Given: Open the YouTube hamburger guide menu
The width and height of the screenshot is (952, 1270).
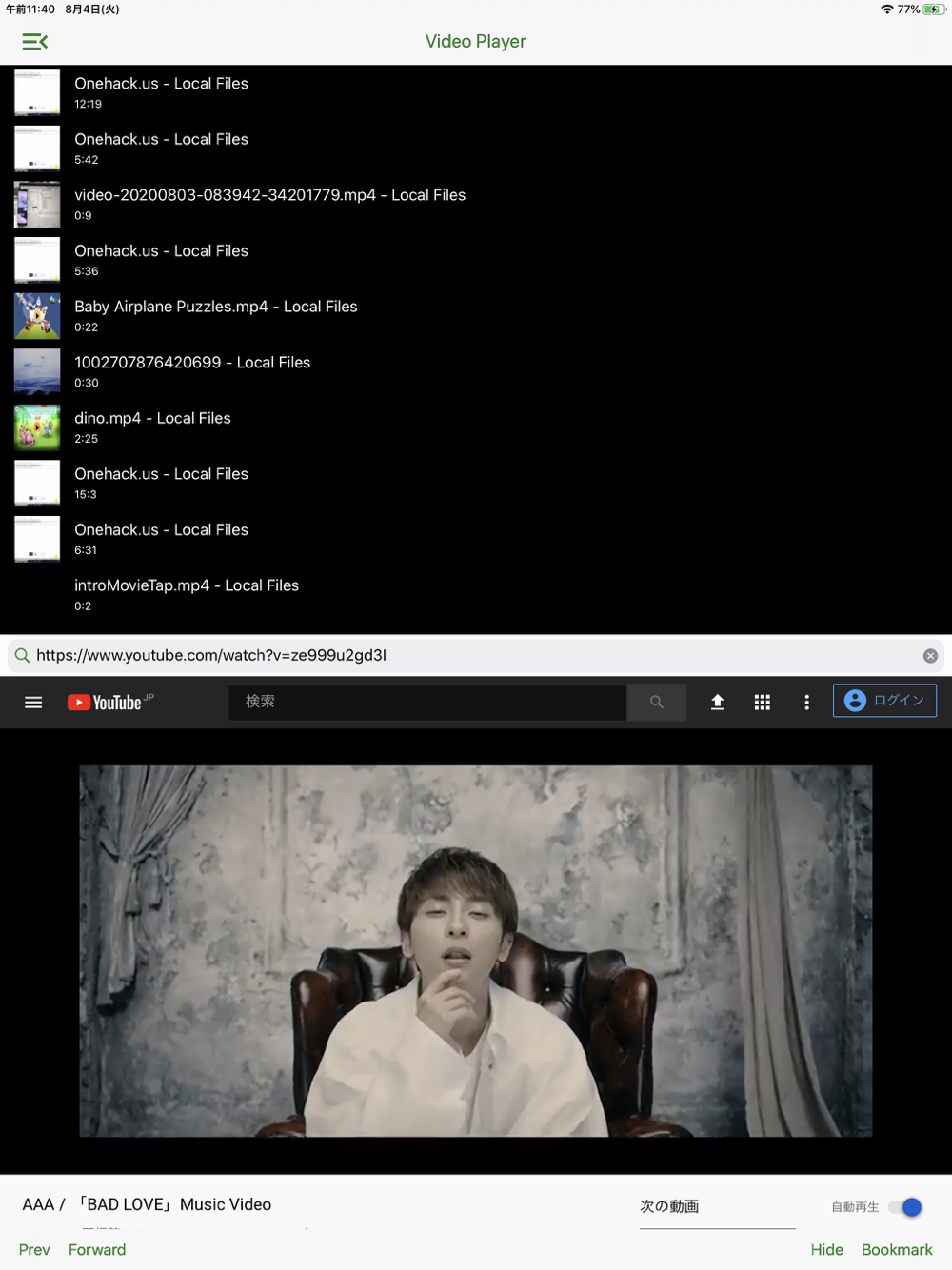Looking at the screenshot, I should 33,703.
